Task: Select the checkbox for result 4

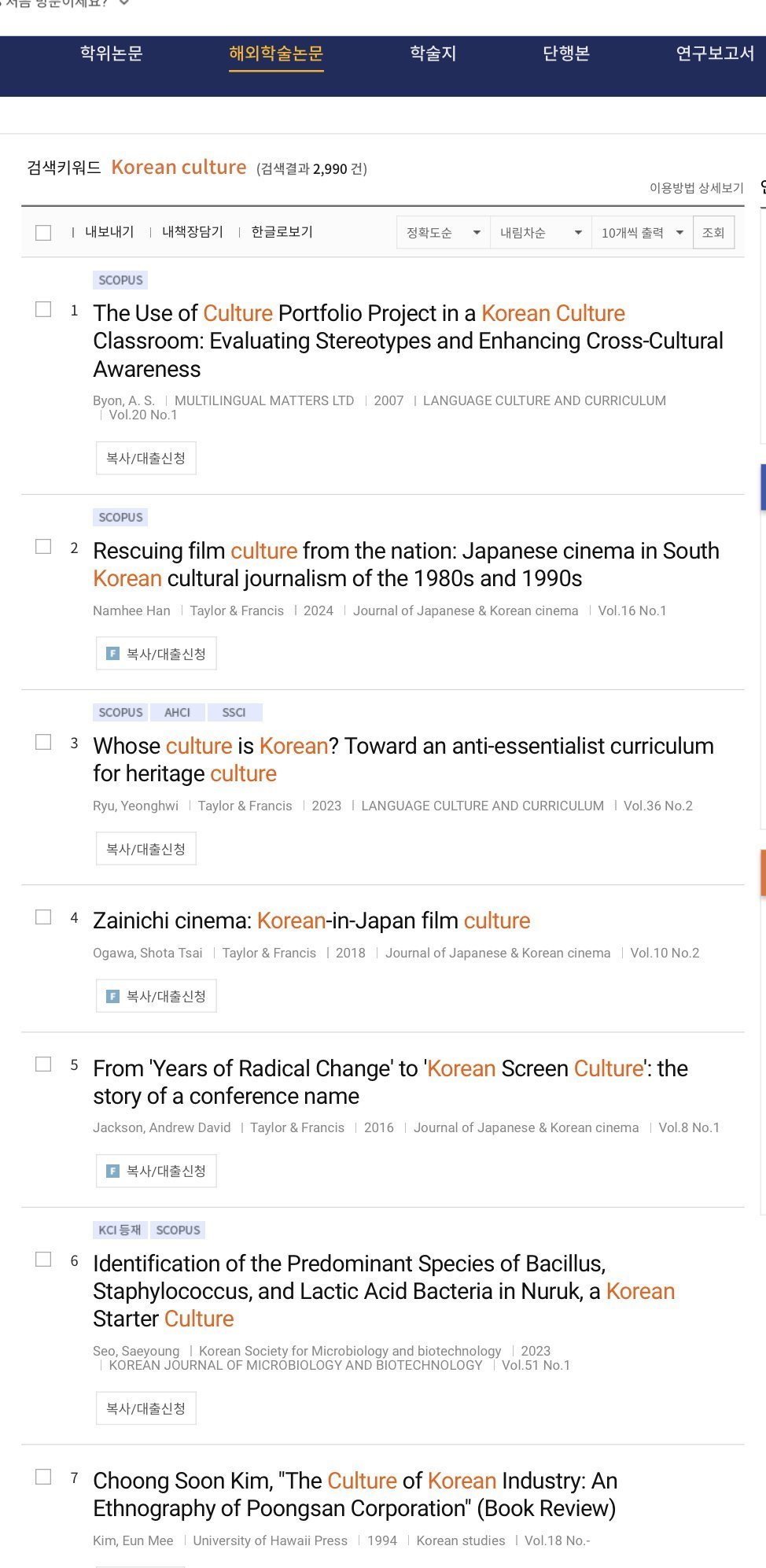Action: (43, 917)
